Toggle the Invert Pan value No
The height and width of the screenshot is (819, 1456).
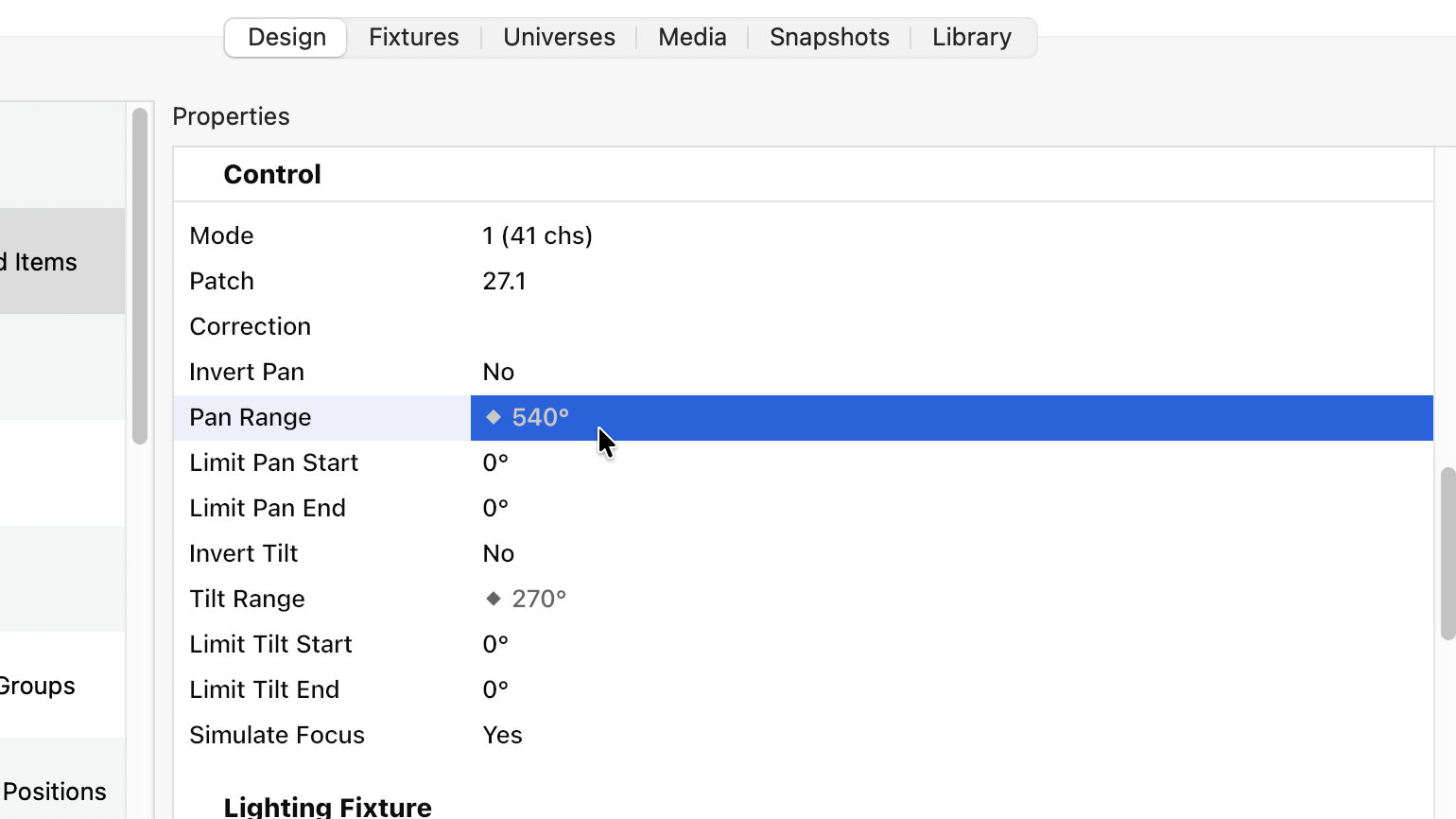[498, 372]
